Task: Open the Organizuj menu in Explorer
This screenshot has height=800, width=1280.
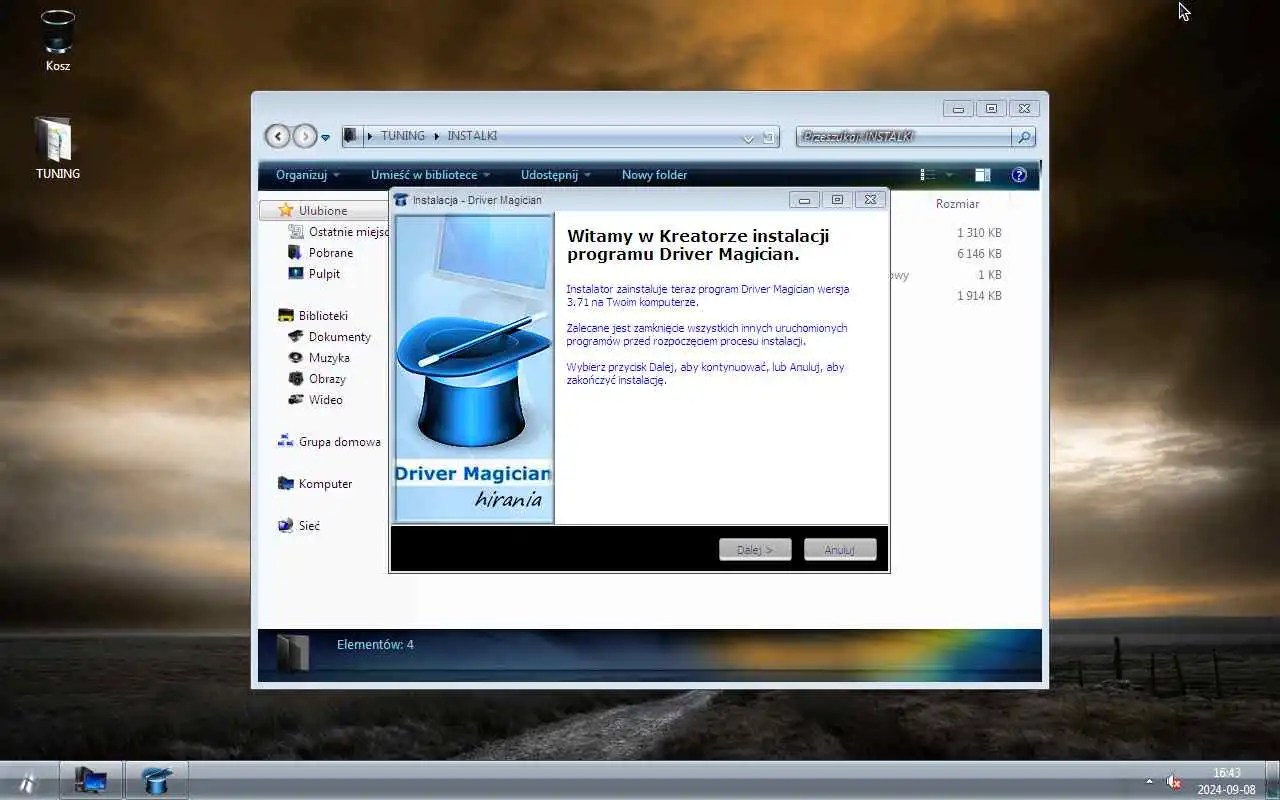Action: click(308, 175)
